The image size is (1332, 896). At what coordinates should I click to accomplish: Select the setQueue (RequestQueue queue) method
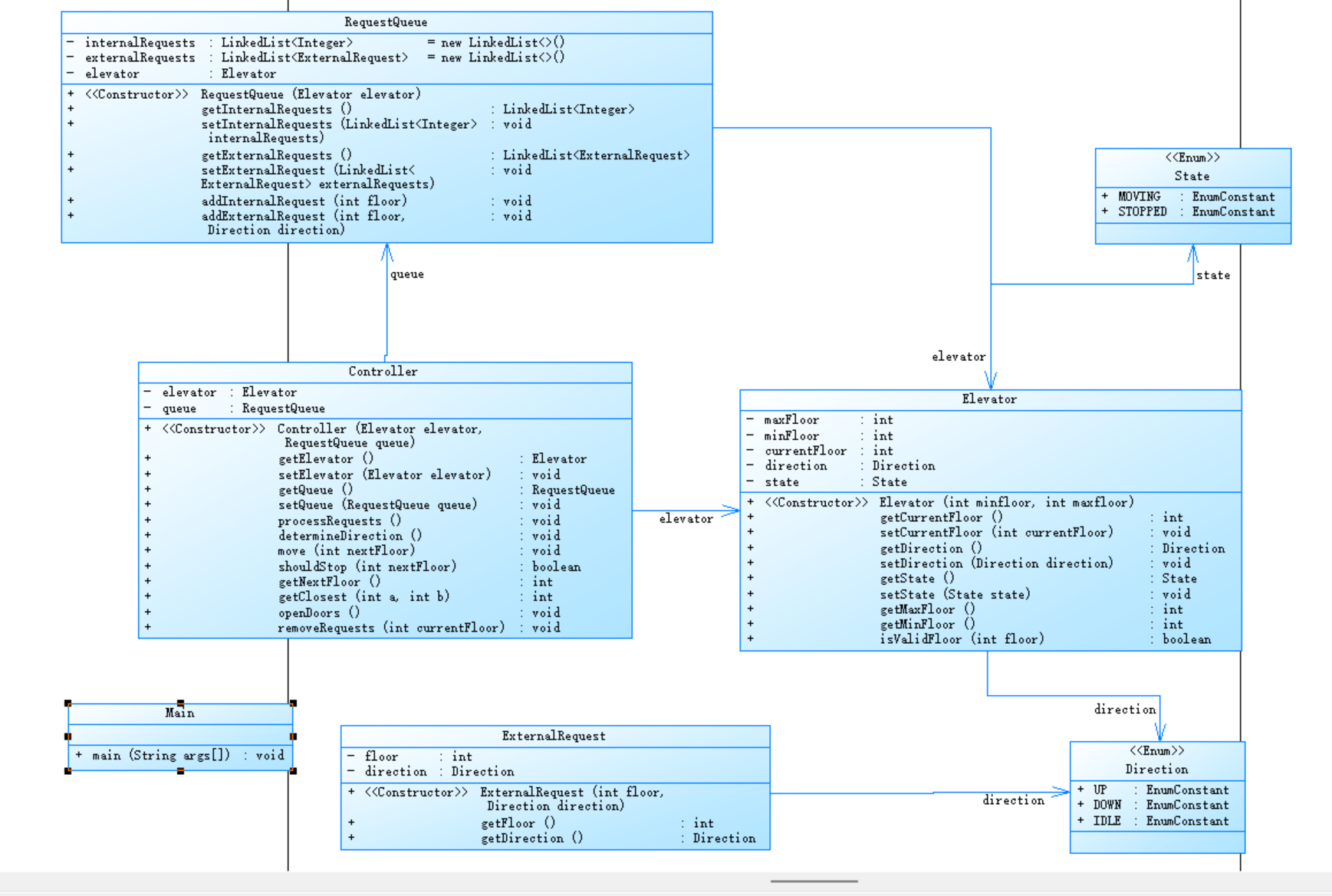pyautogui.click(x=353, y=505)
